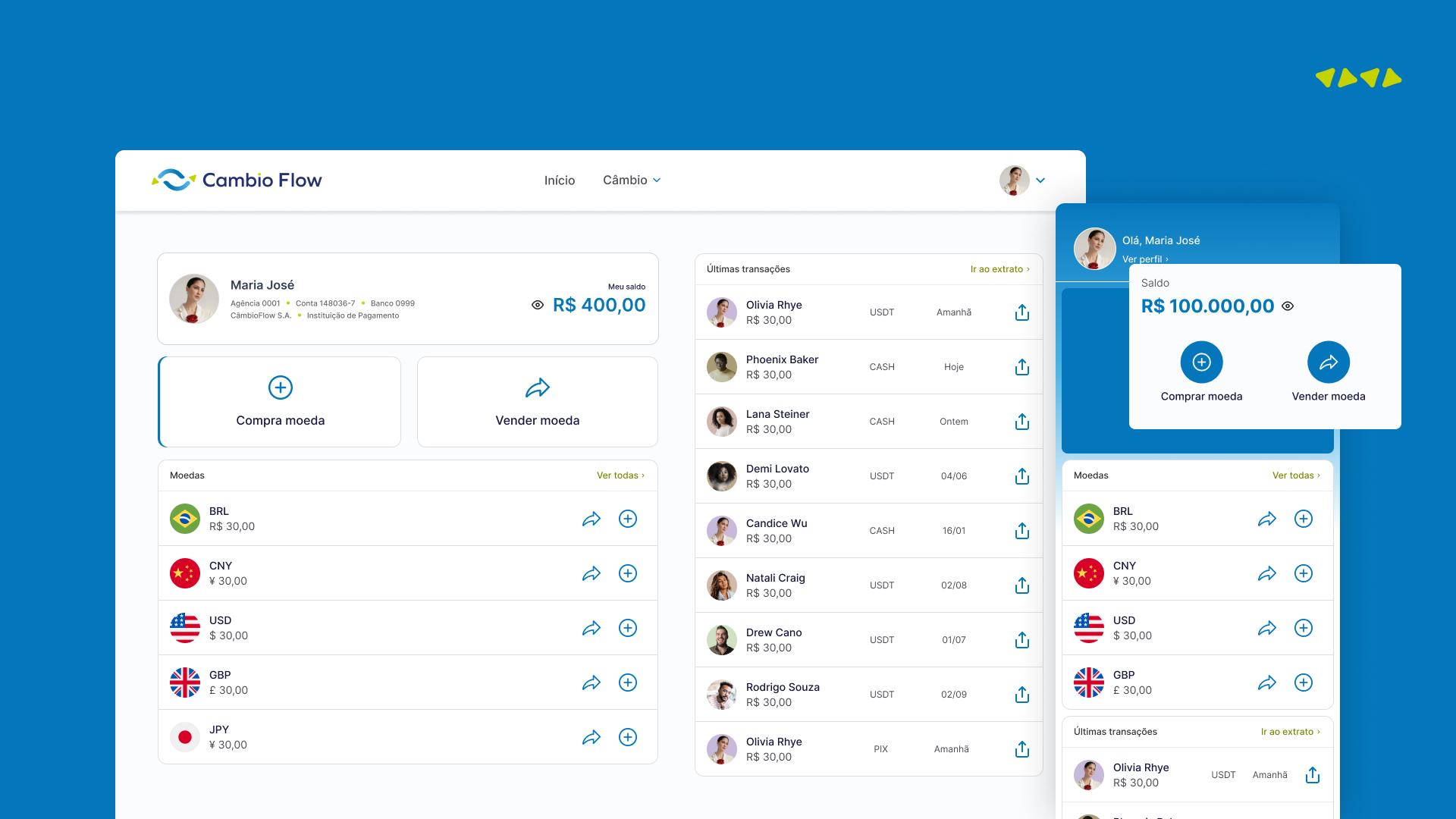Click the Cambio Flow logo
Screen dimensions: 1456x819
click(x=237, y=180)
